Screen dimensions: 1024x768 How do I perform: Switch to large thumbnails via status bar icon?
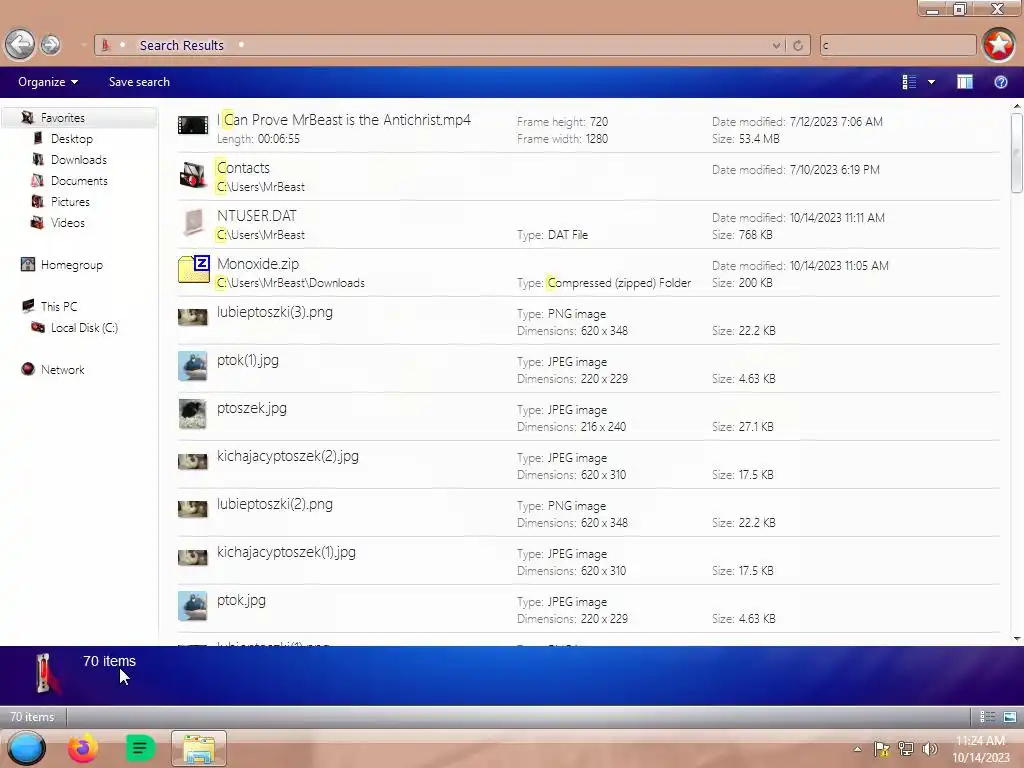click(1010, 717)
